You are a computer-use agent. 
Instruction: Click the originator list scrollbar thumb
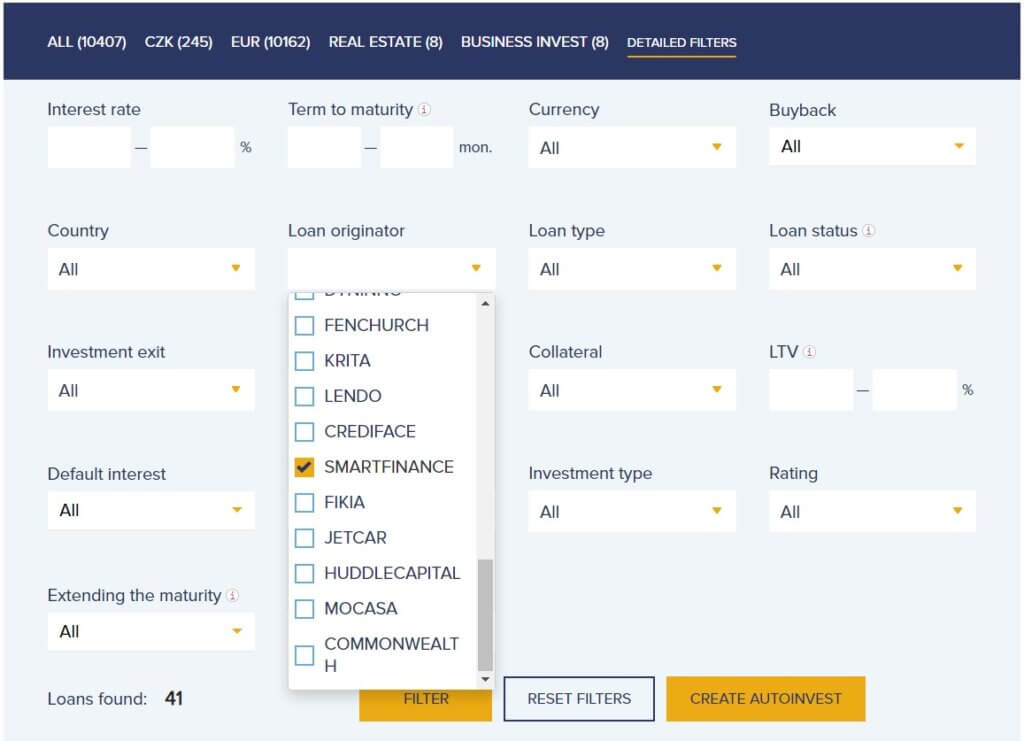coord(486,614)
